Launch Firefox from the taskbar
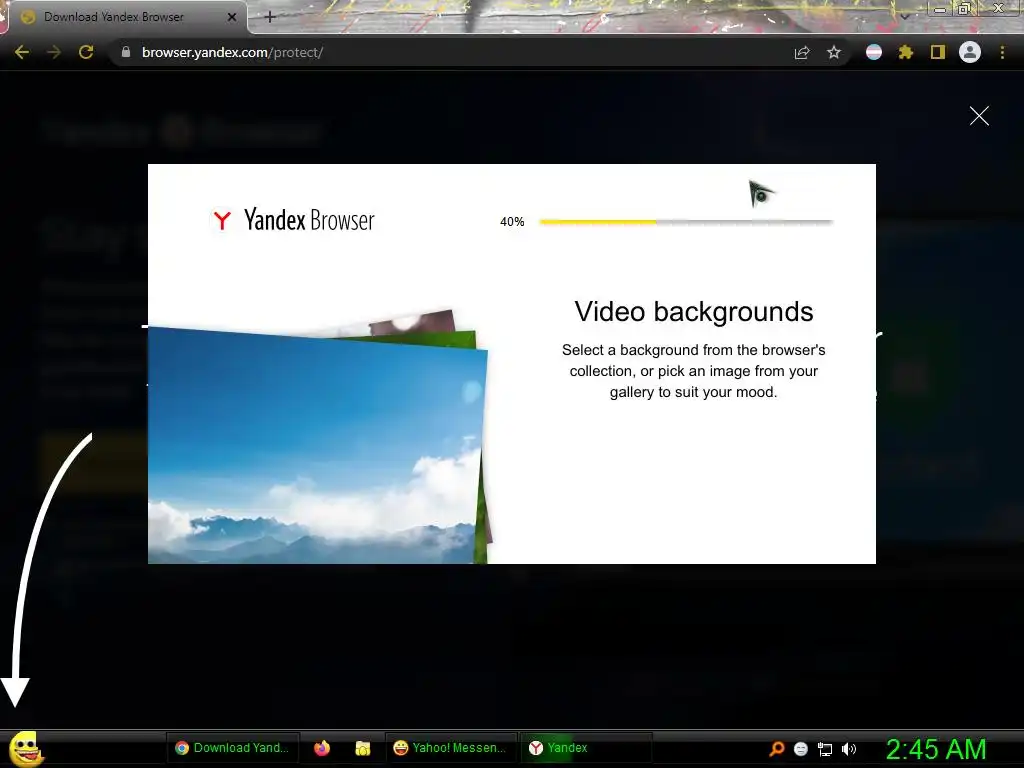 [x=322, y=748]
